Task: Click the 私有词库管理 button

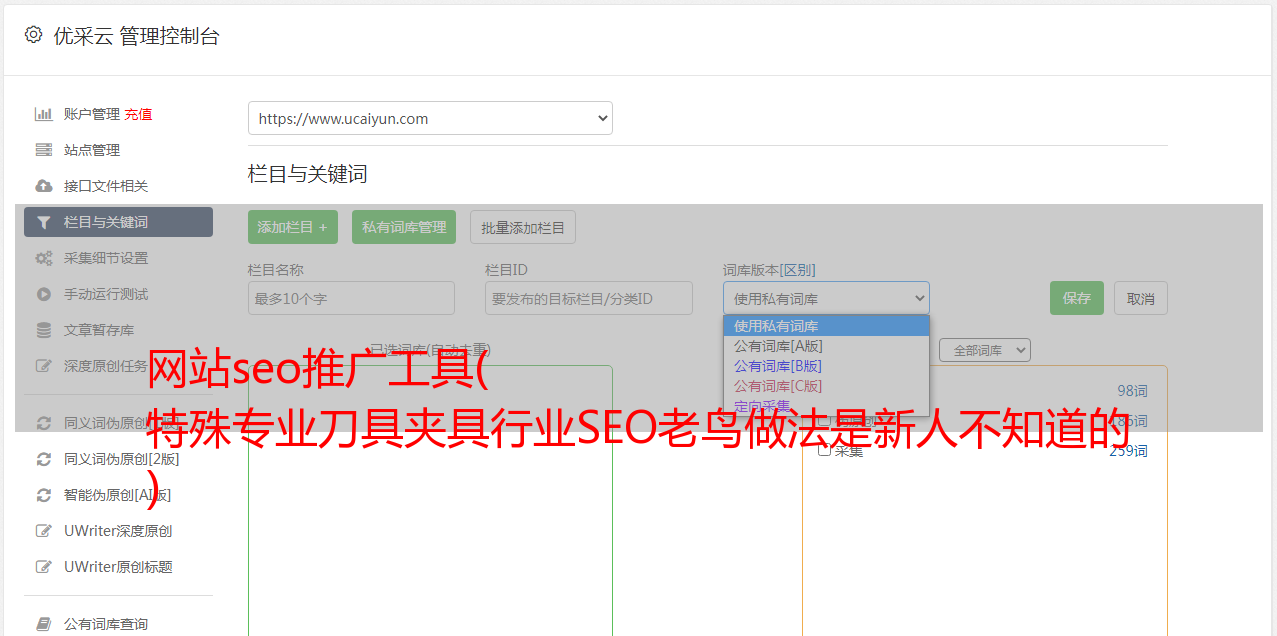Action: (404, 227)
